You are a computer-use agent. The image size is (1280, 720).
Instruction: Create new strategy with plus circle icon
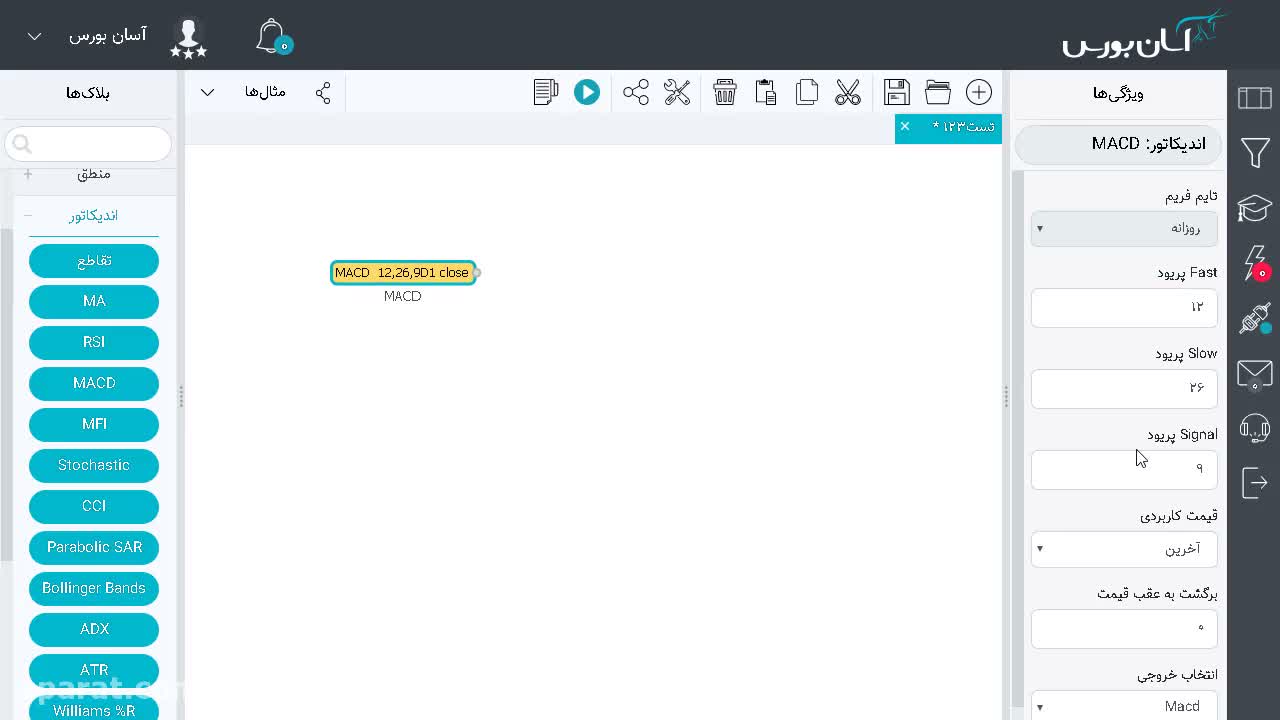[979, 92]
